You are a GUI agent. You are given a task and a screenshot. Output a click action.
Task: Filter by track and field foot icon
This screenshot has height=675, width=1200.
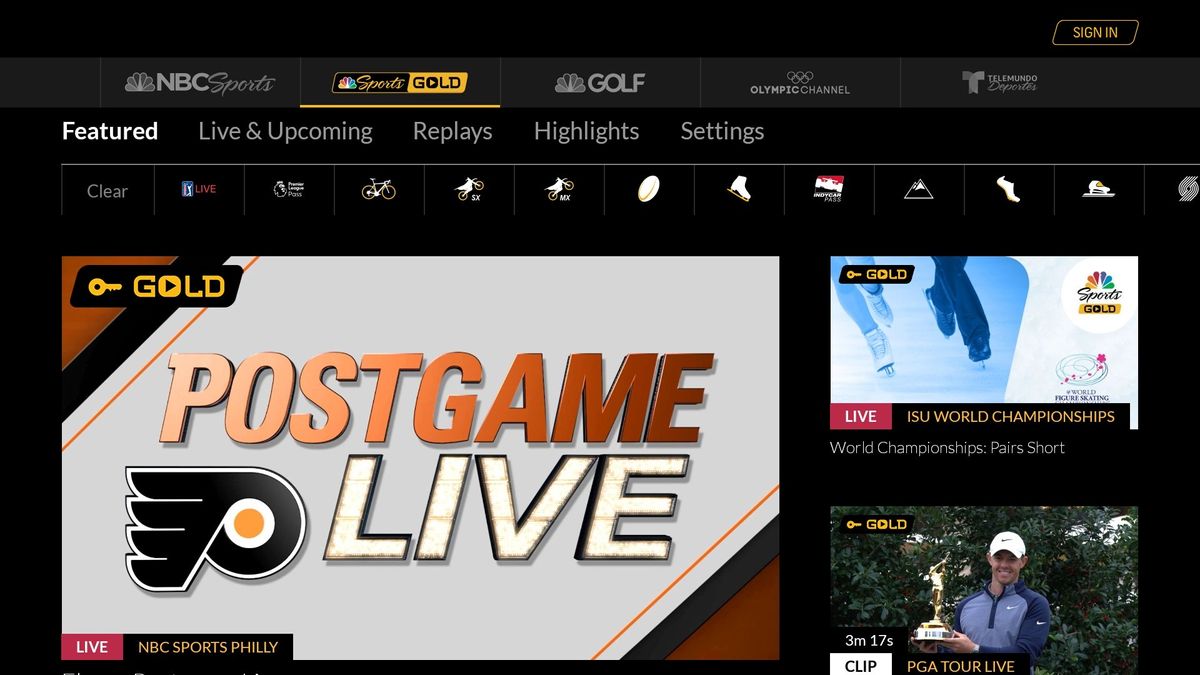(x=1009, y=190)
